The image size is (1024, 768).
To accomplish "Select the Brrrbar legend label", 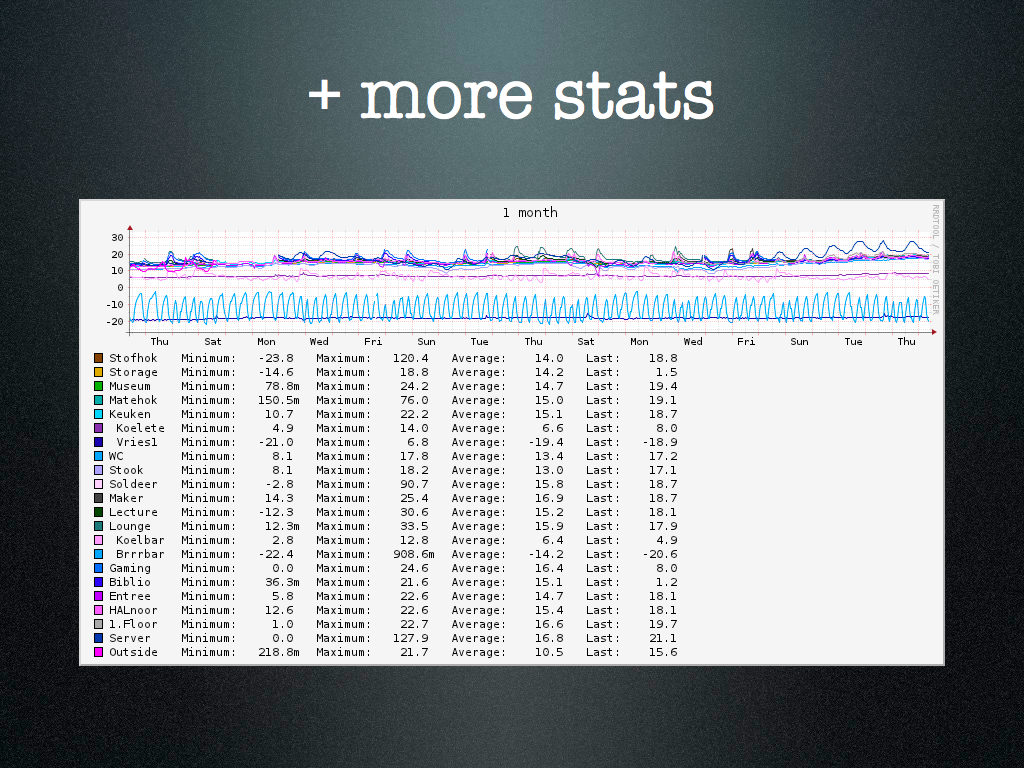I will pyautogui.click(x=137, y=554).
